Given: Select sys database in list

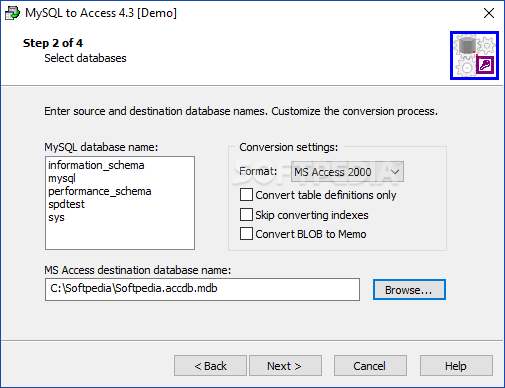Looking at the screenshot, I should pyautogui.click(x=56, y=217).
